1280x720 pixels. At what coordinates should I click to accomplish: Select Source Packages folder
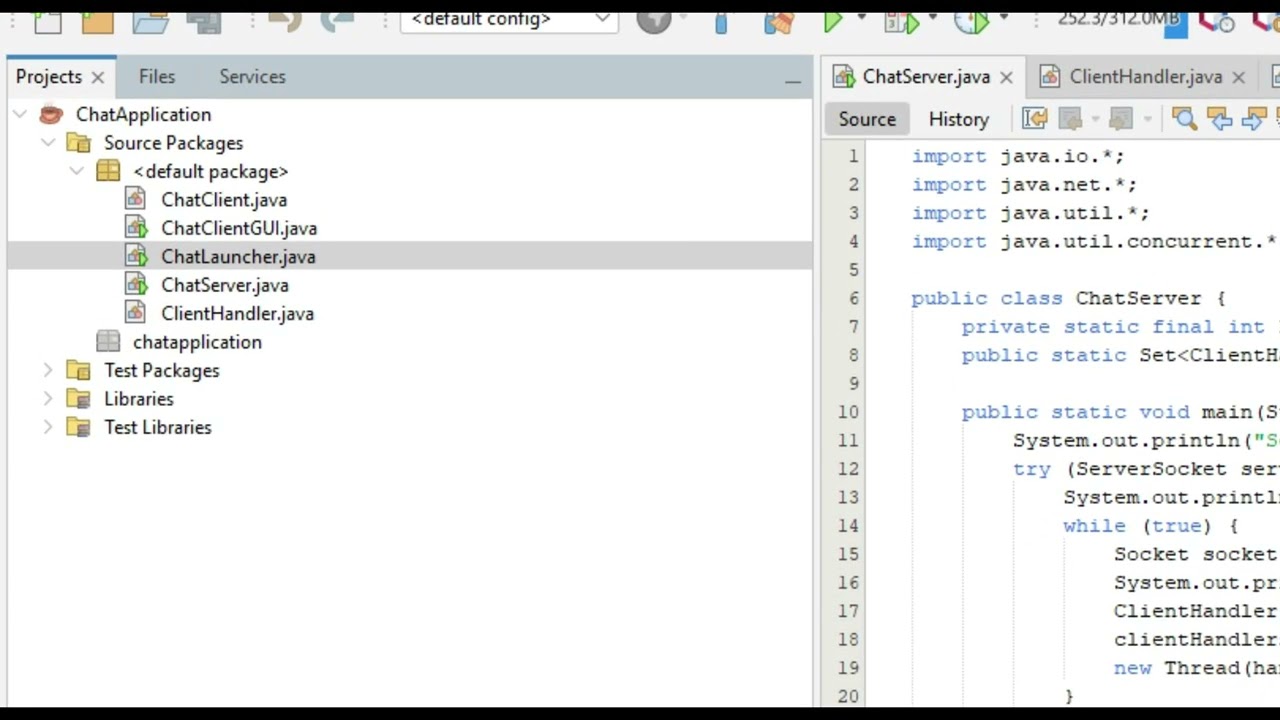click(173, 143)
